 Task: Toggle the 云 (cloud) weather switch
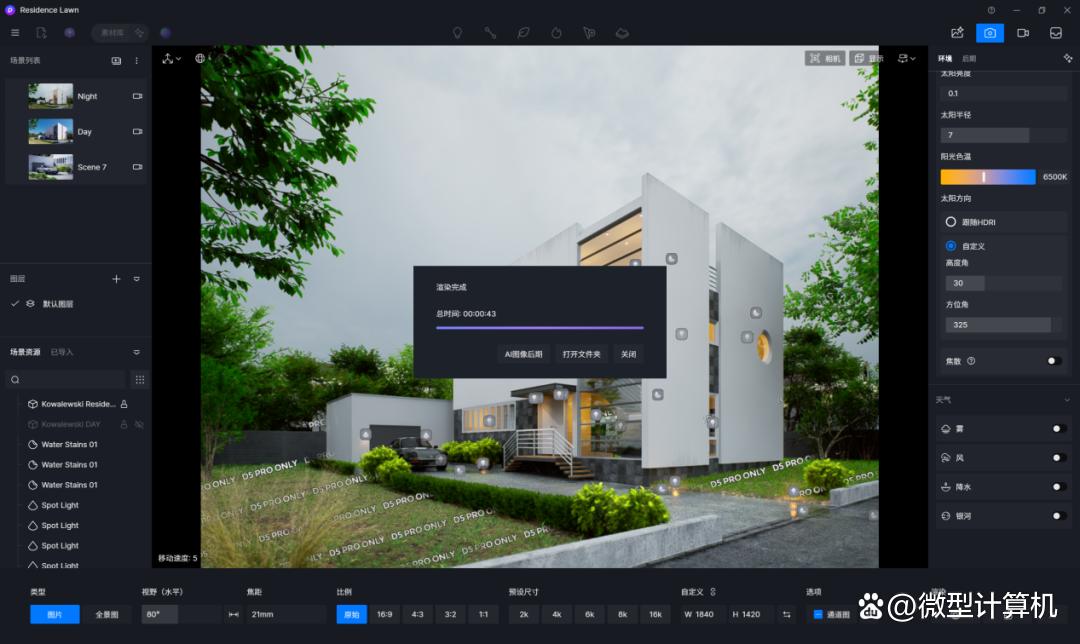click(1058, 429)
